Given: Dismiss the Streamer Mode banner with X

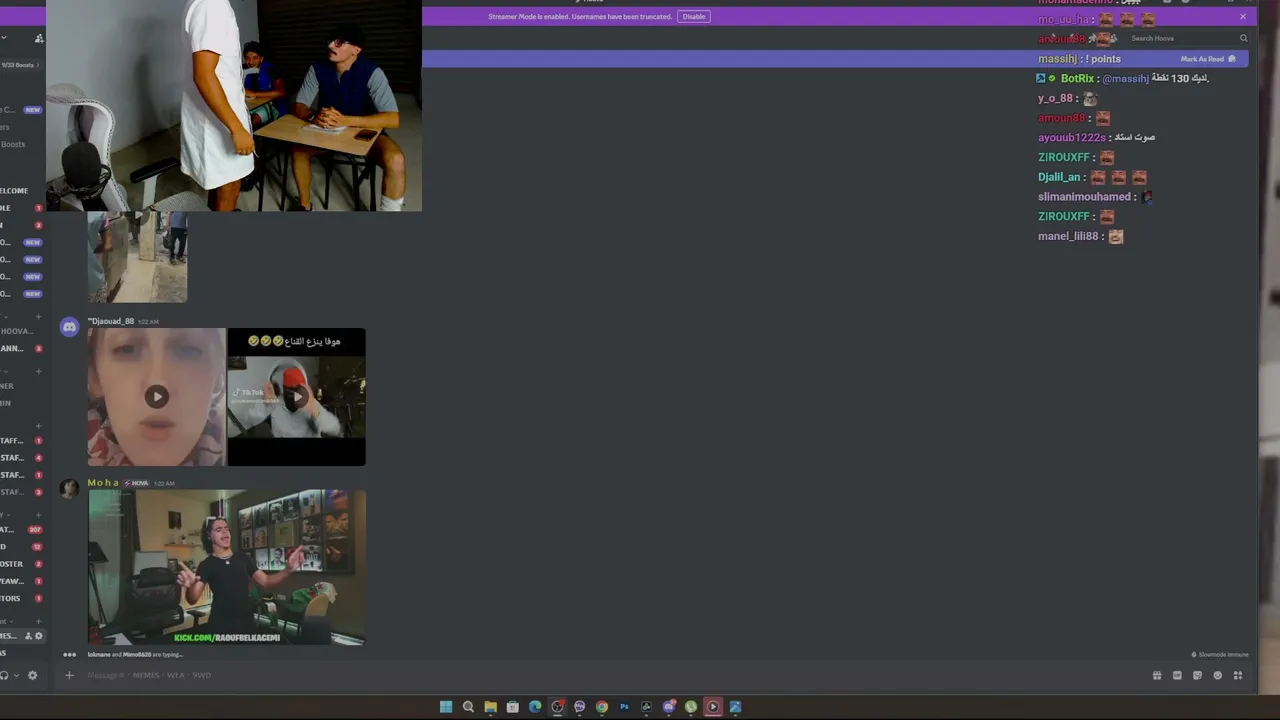Looking at the screenshot, I should pyautogui.click(x=1243, y=17).
